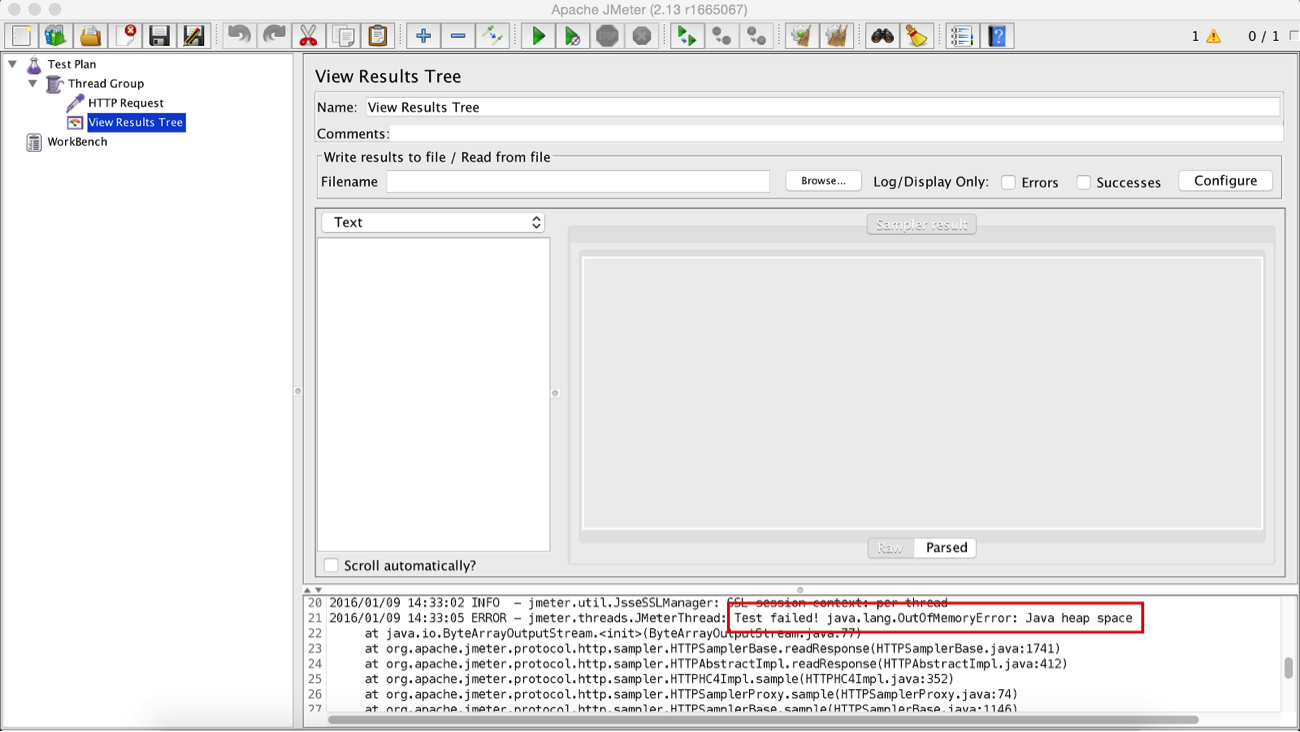Click the Function Helper dialog icon
This screenshot has width=1300, height=732.
(962, 37)
